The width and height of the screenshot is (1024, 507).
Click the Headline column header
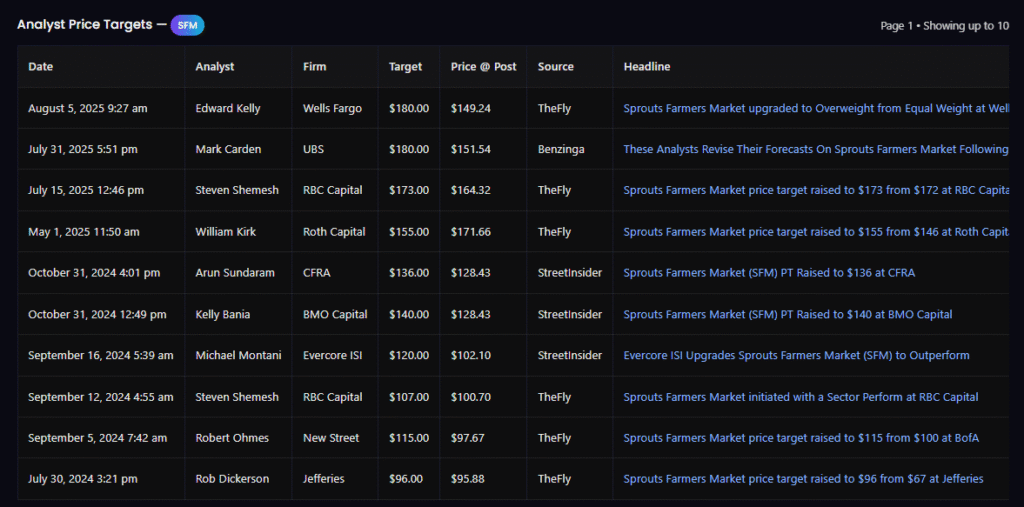click(x=647, y=67)
